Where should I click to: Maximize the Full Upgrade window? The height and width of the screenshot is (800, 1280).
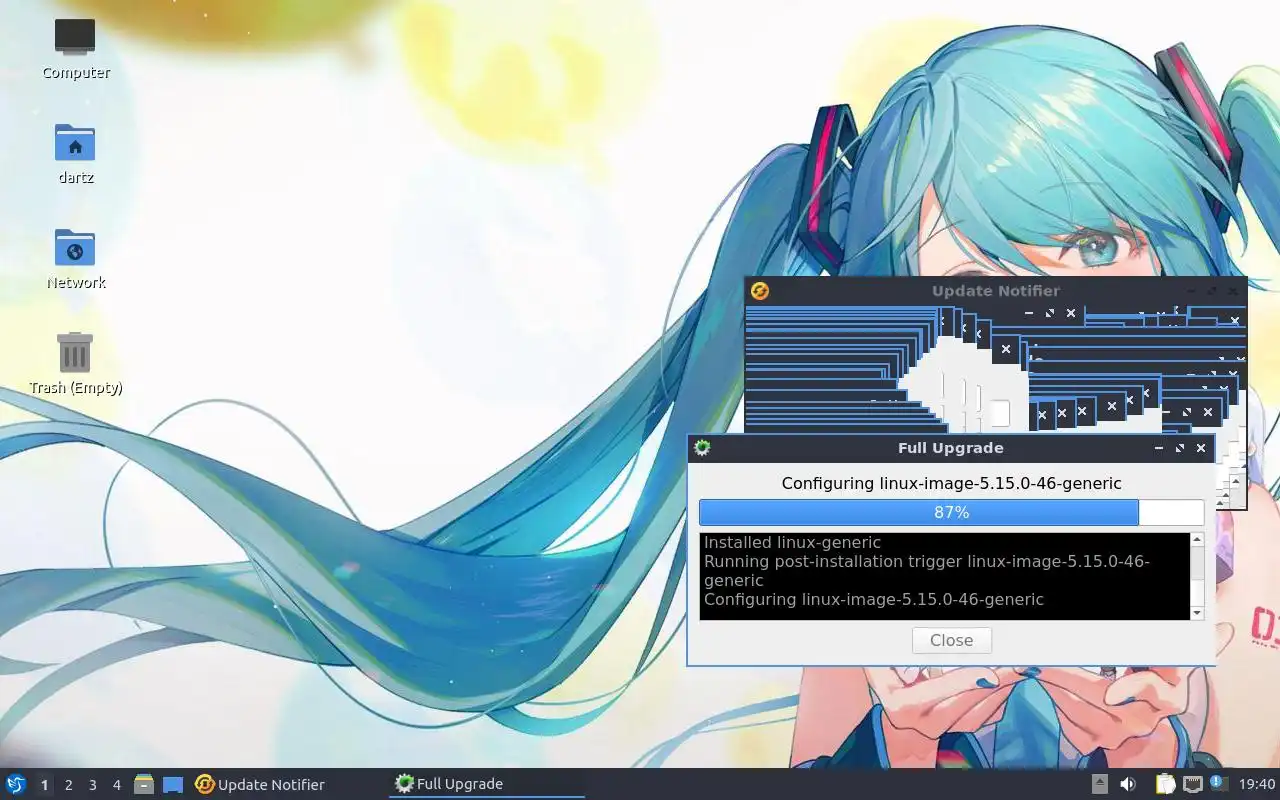(1180, 448)
